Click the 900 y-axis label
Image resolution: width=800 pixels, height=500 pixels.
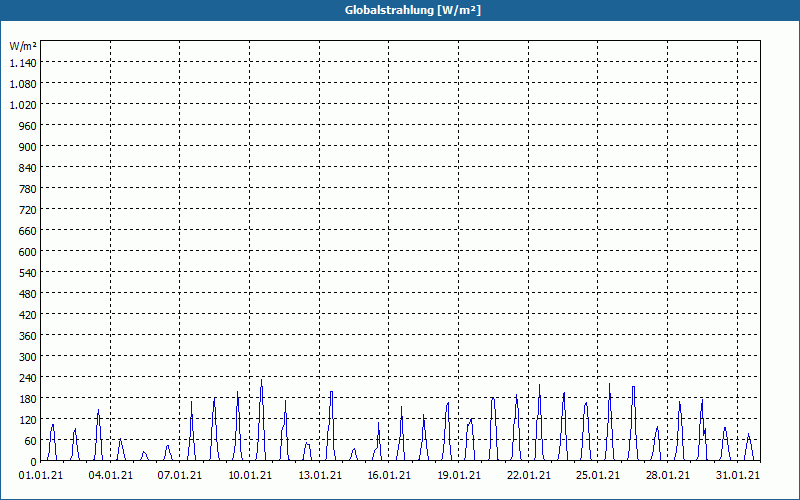[28, 146]
